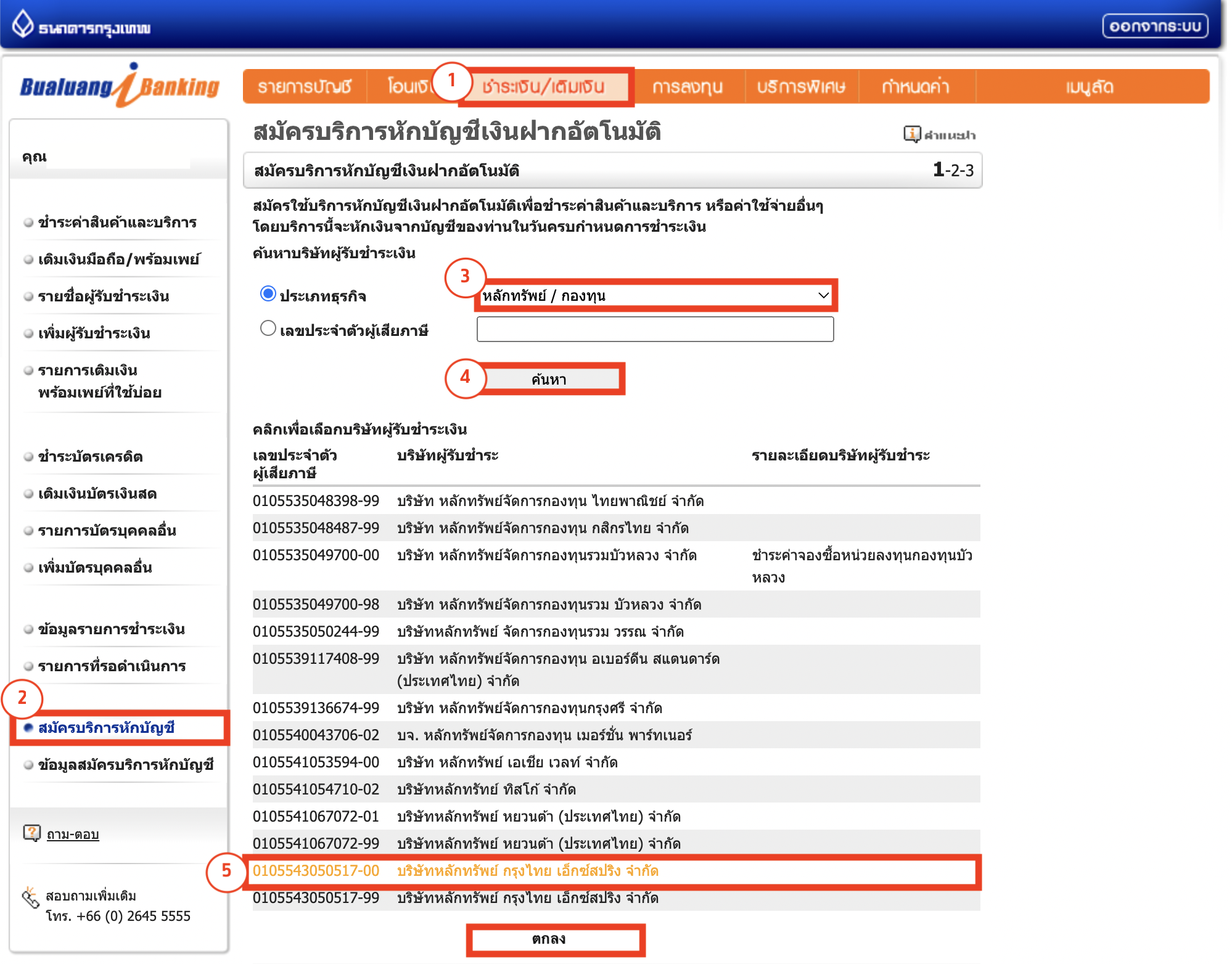Open the หลักทรัพย์ / กองทุน dropdown

coord(655,295)
